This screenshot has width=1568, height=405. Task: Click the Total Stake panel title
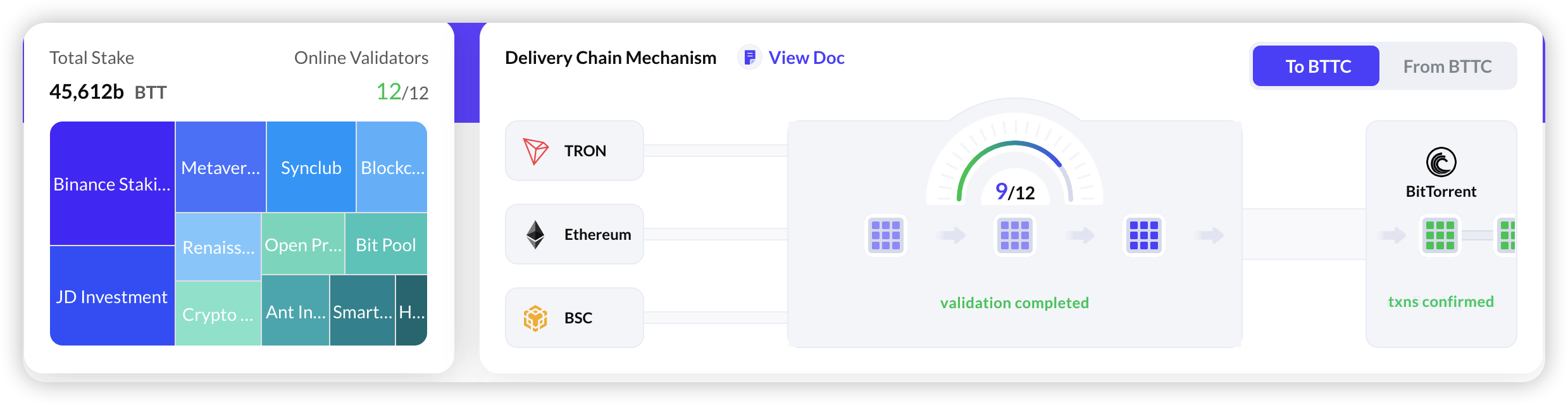92,58
